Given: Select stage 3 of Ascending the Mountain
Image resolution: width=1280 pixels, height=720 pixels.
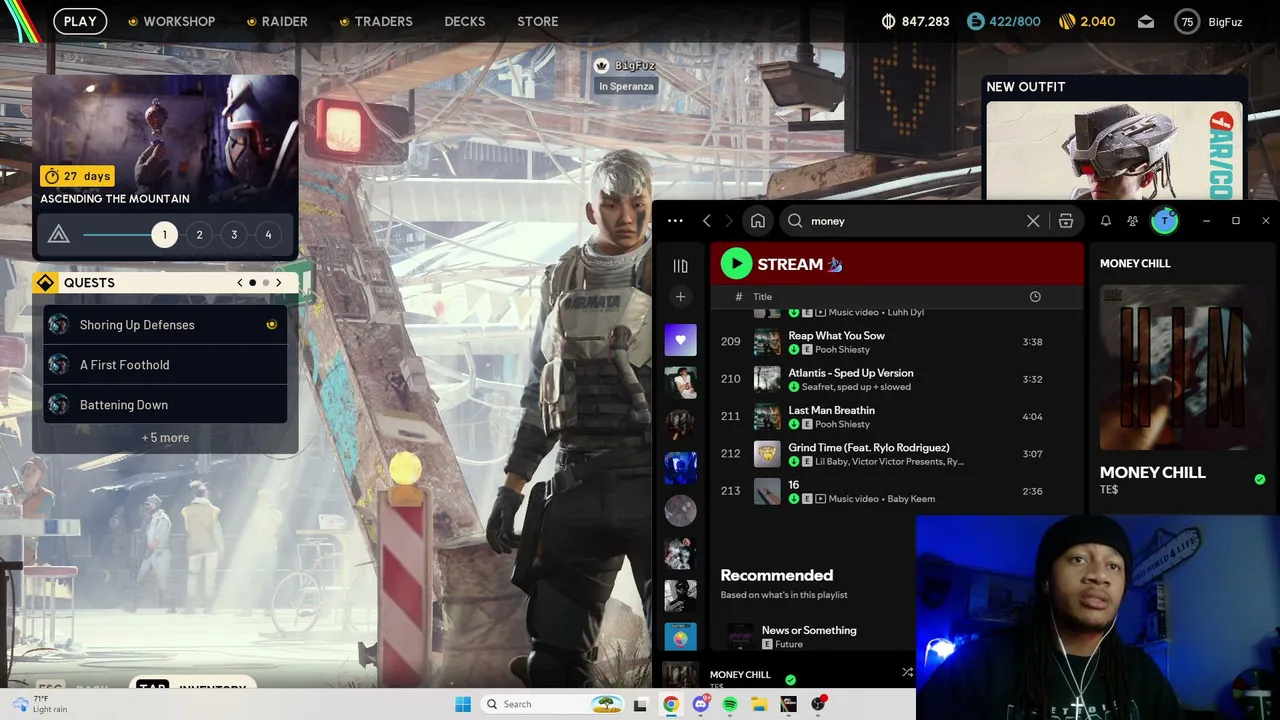Looking at the screenshot, I should click(x=234, y=235).
